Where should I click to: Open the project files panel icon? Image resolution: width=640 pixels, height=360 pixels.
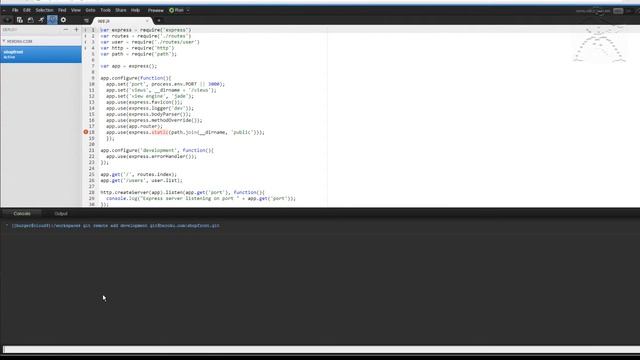pos(20,20)
